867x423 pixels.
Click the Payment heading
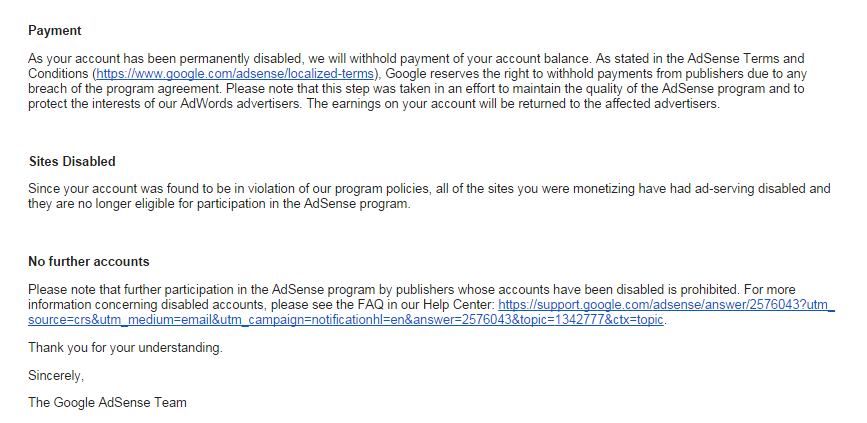pos(55,30)
